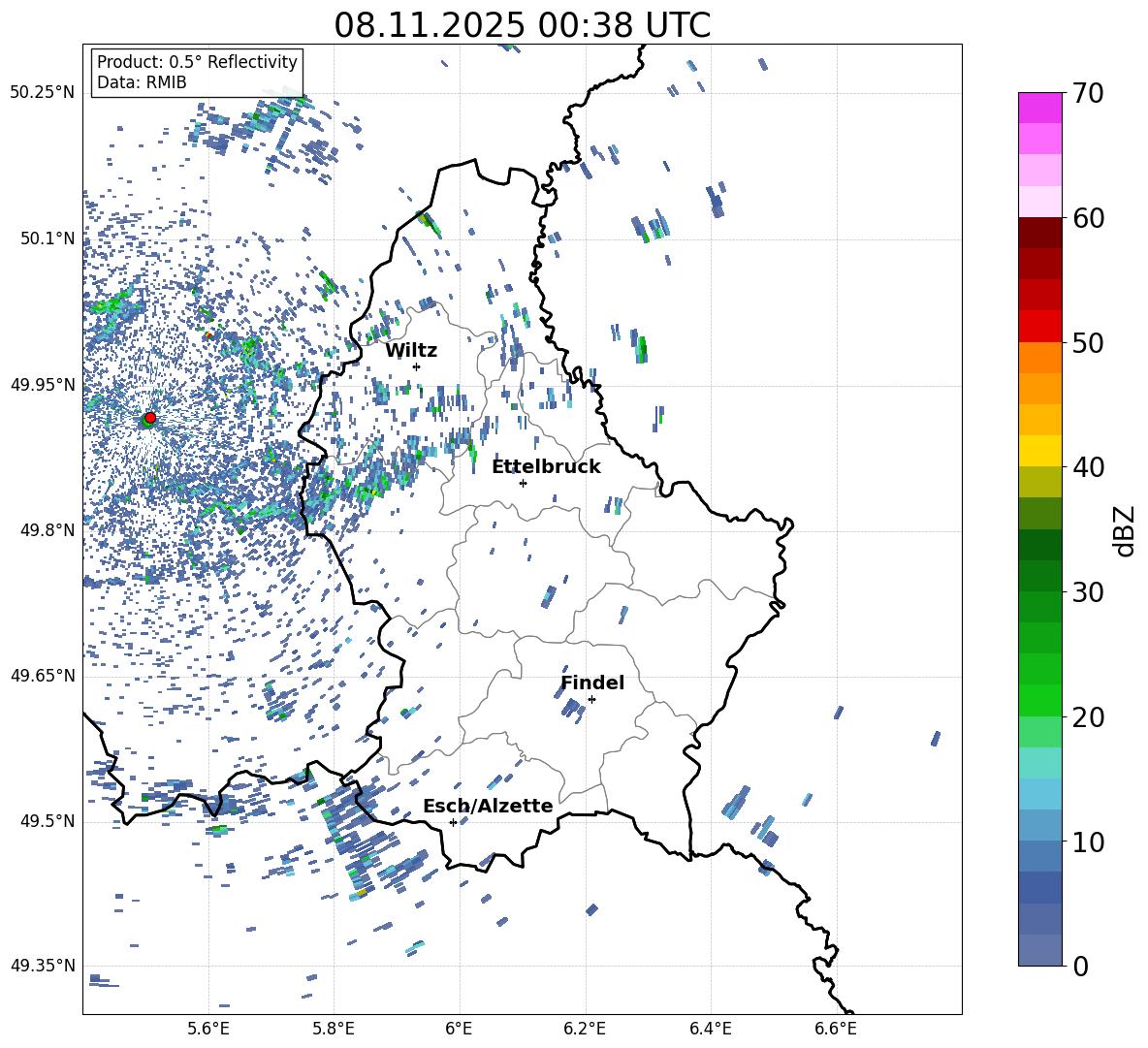
Task: Pick the yellow swatch above 40 dBZ
Action: click(x=1040, y=450)
